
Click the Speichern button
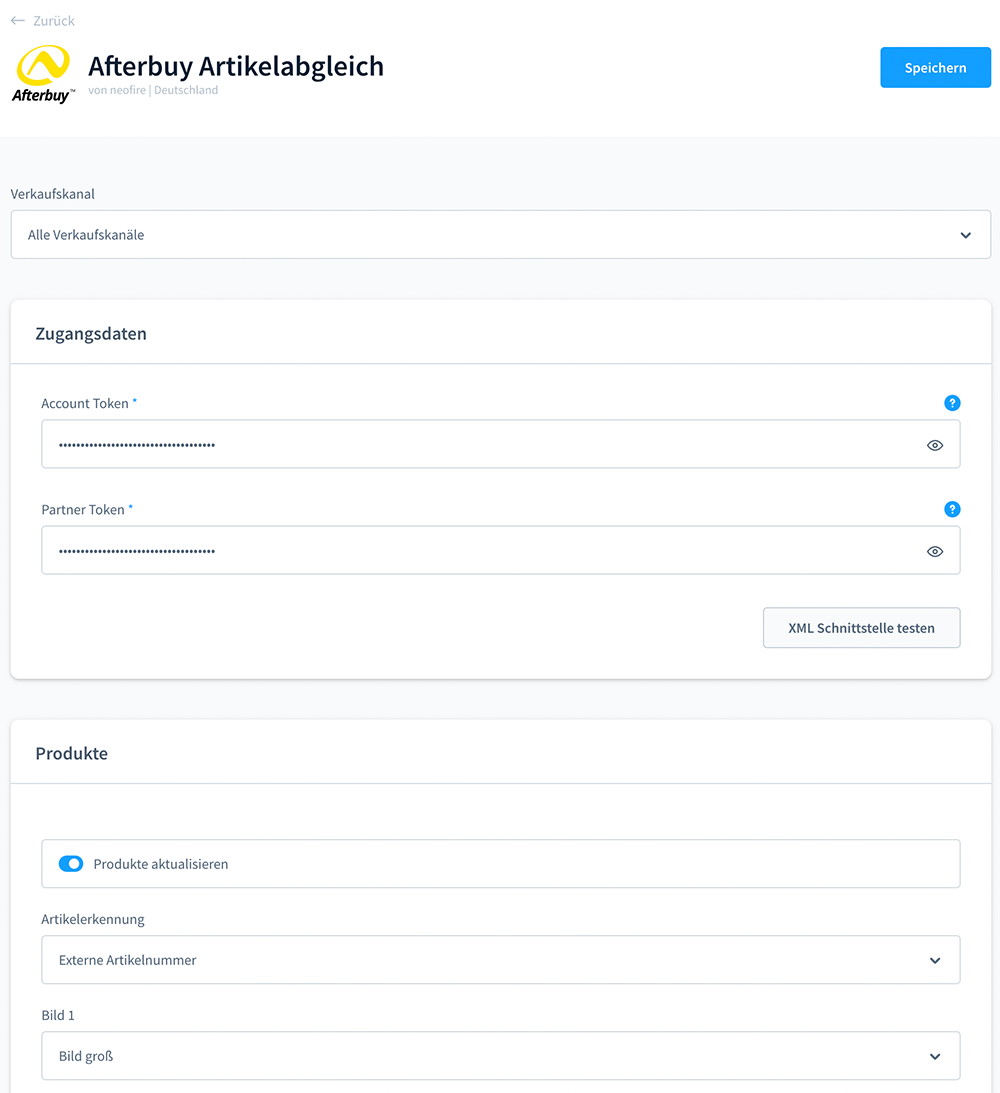pyautogui.click(x=935, y=68)
